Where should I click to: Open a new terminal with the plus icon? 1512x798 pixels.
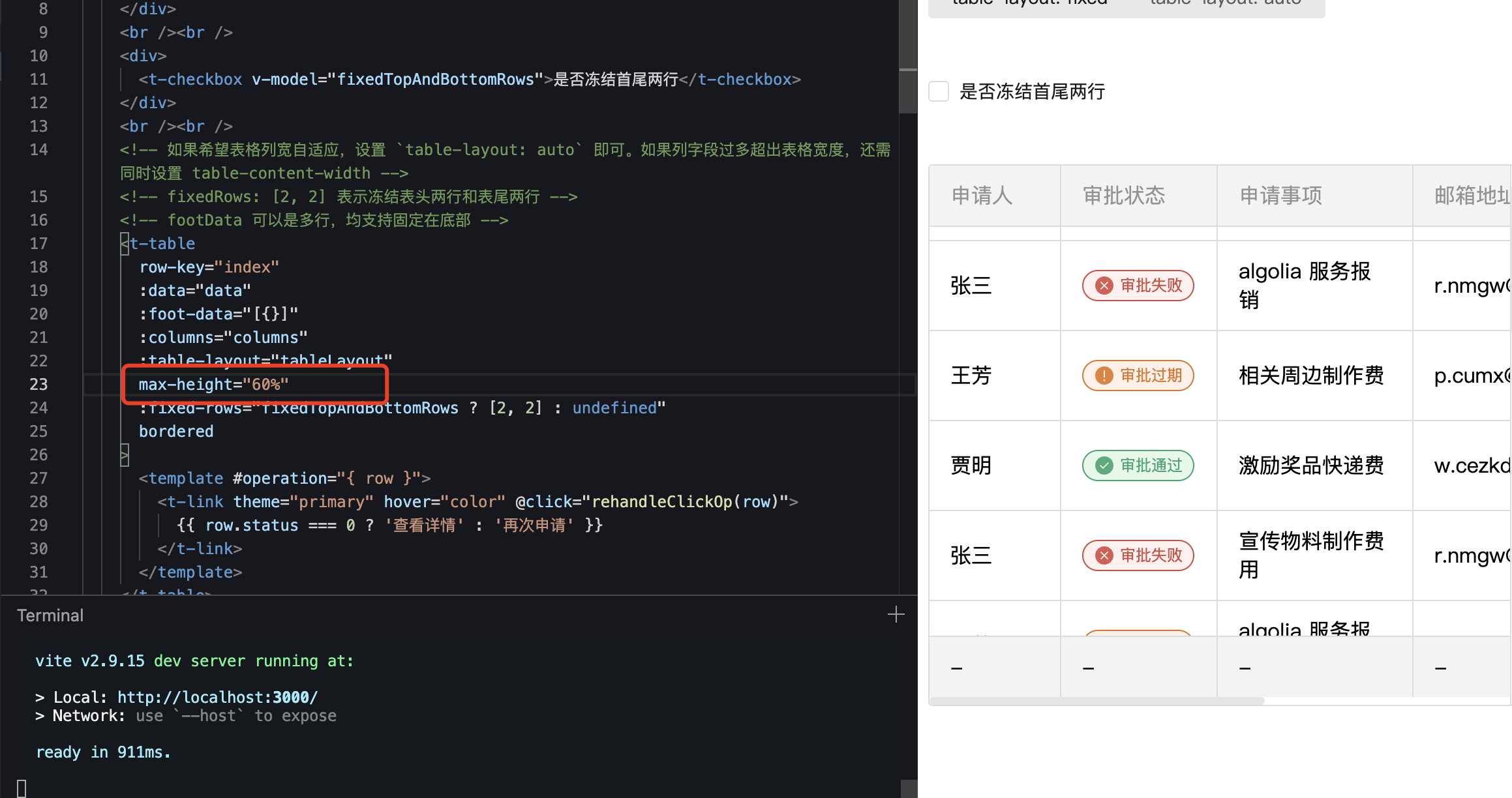[896, 614]
